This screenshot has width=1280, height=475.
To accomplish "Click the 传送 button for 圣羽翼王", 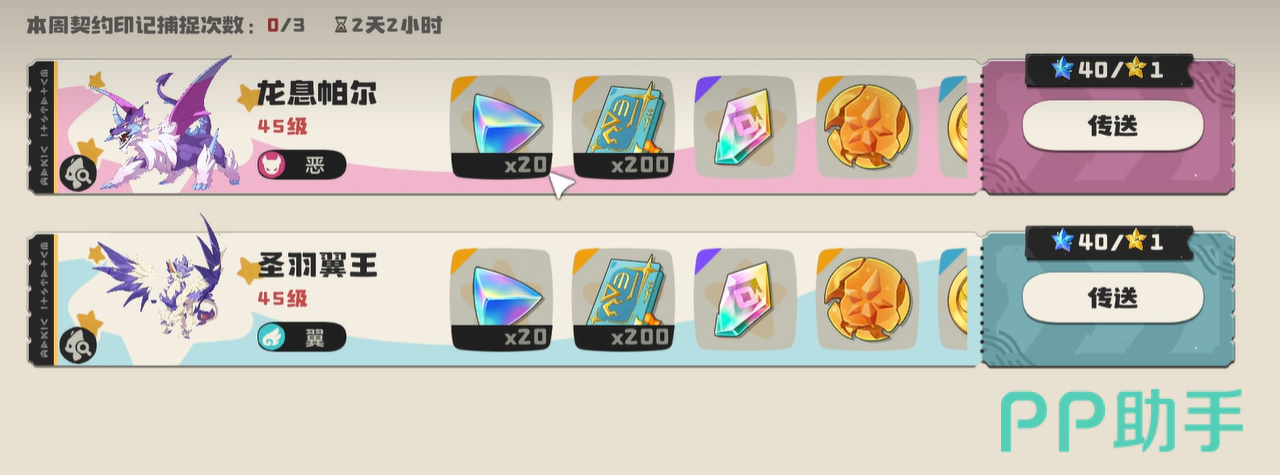I will (x=1112, y=298).
